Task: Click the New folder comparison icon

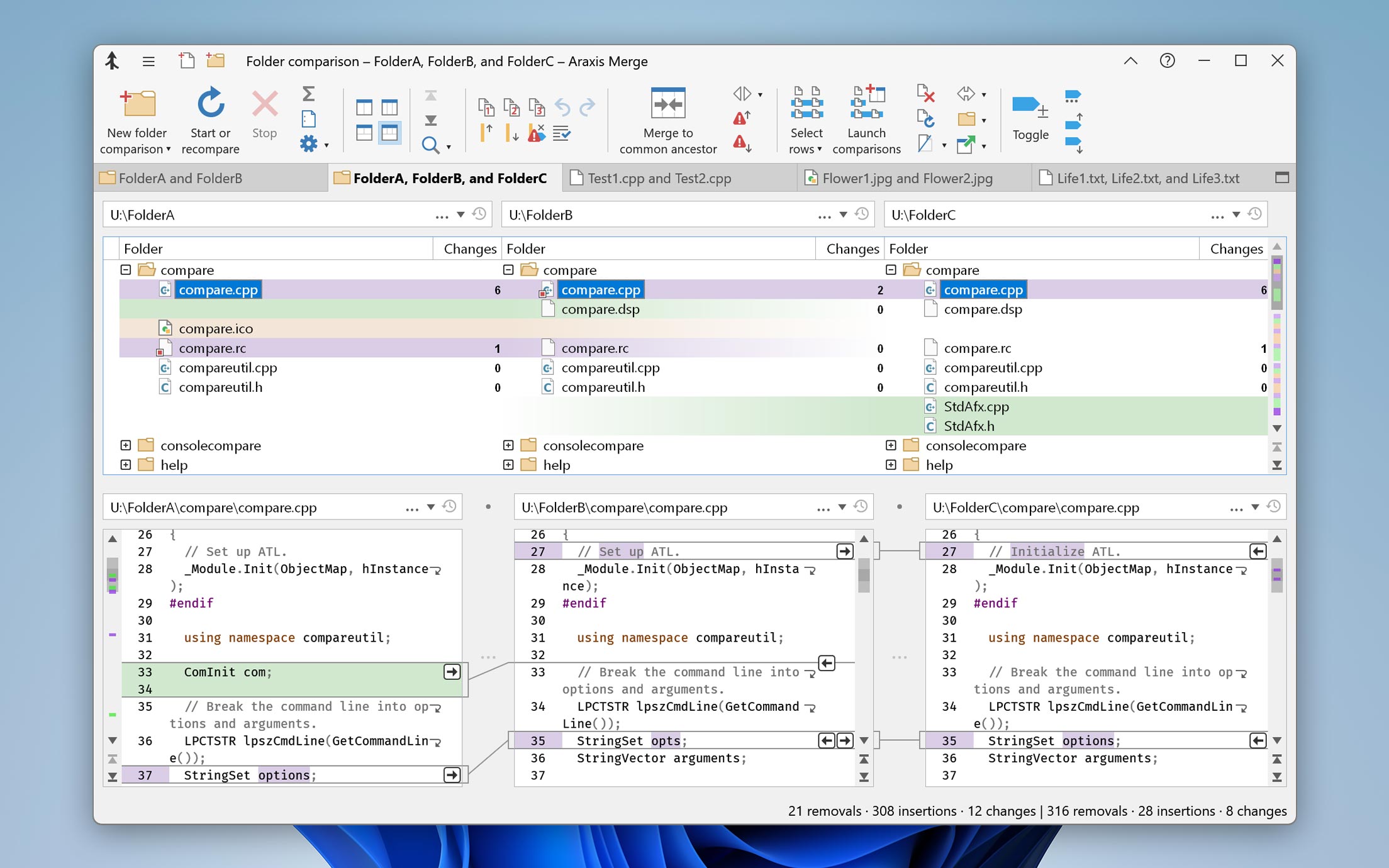Action: click(x=138, y=104)
